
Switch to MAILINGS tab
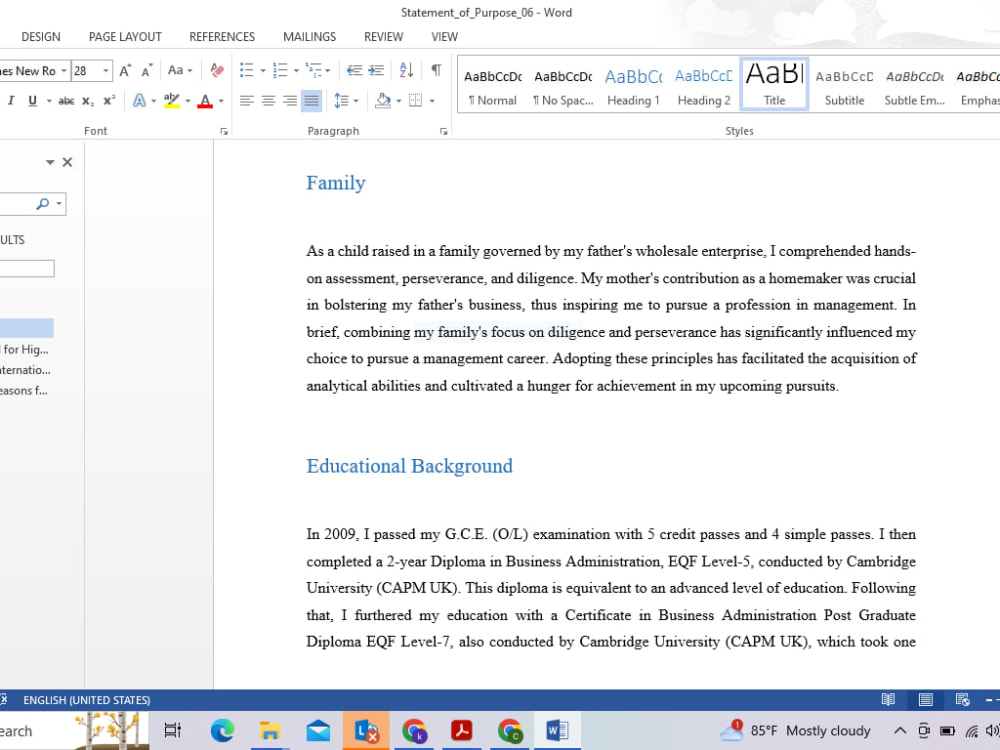pyautogui.click(x=309, y=37)
